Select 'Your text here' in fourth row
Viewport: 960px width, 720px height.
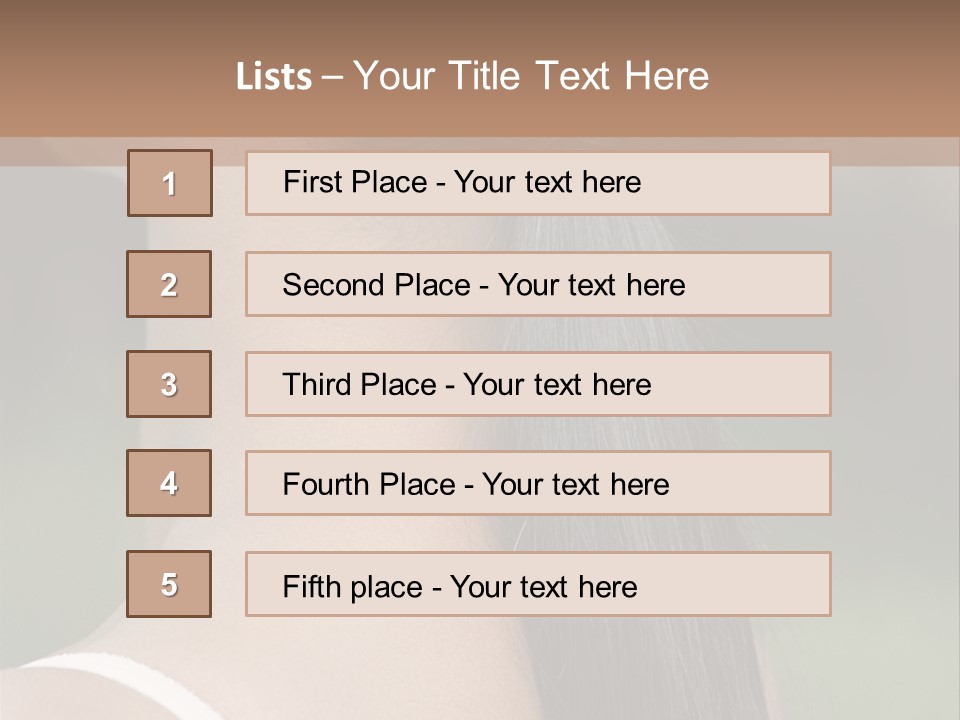(x=576, y=484)
